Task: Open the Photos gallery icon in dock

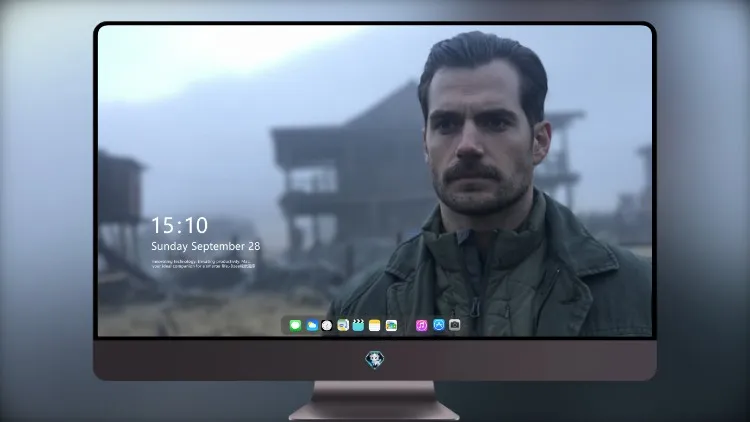Action: pos(391,325)
